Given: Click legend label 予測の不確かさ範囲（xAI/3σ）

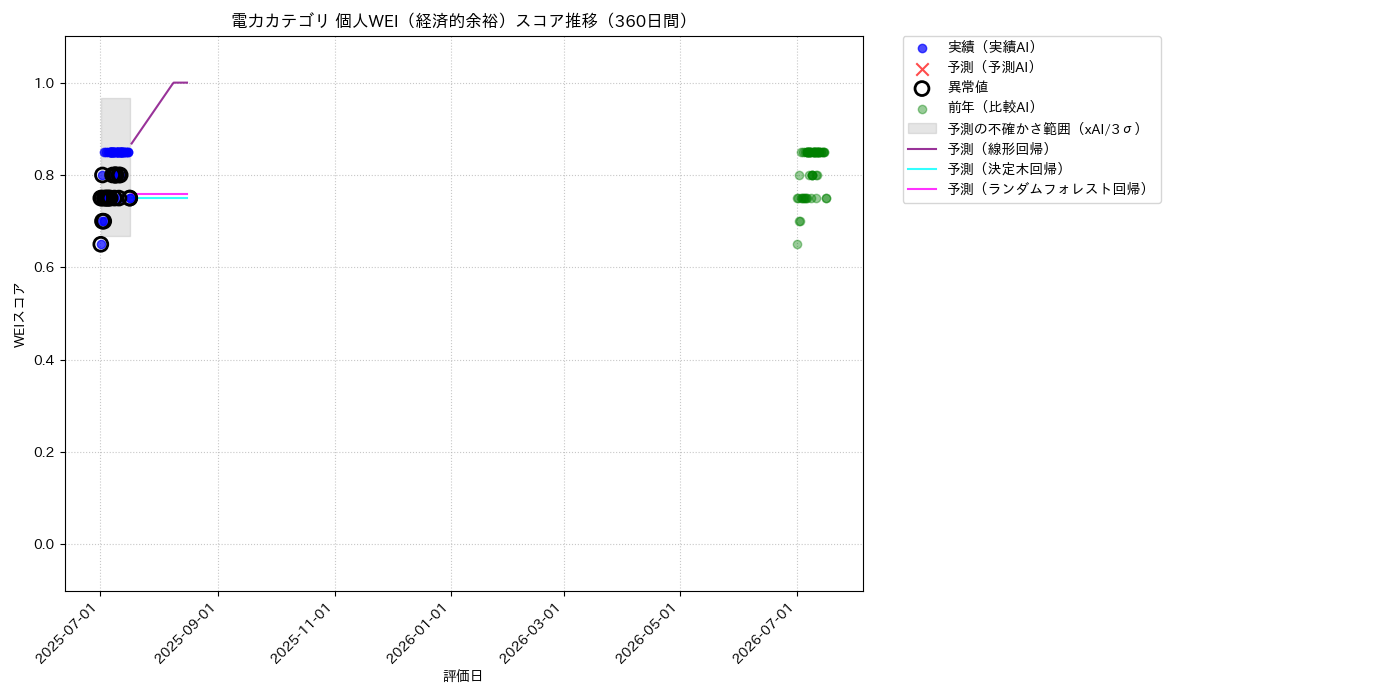Looking at the screenshot, I should 1045,128.
